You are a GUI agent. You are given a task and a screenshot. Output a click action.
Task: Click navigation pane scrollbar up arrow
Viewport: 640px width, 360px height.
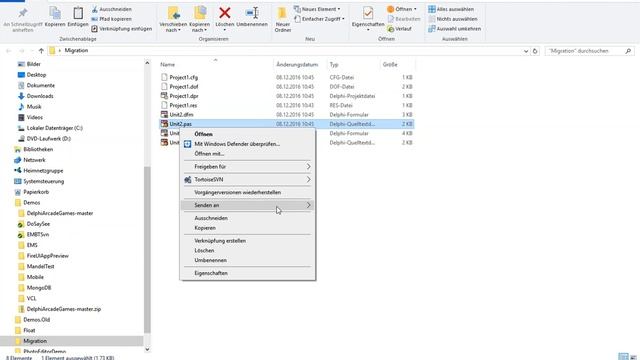[x=147, y=63]
